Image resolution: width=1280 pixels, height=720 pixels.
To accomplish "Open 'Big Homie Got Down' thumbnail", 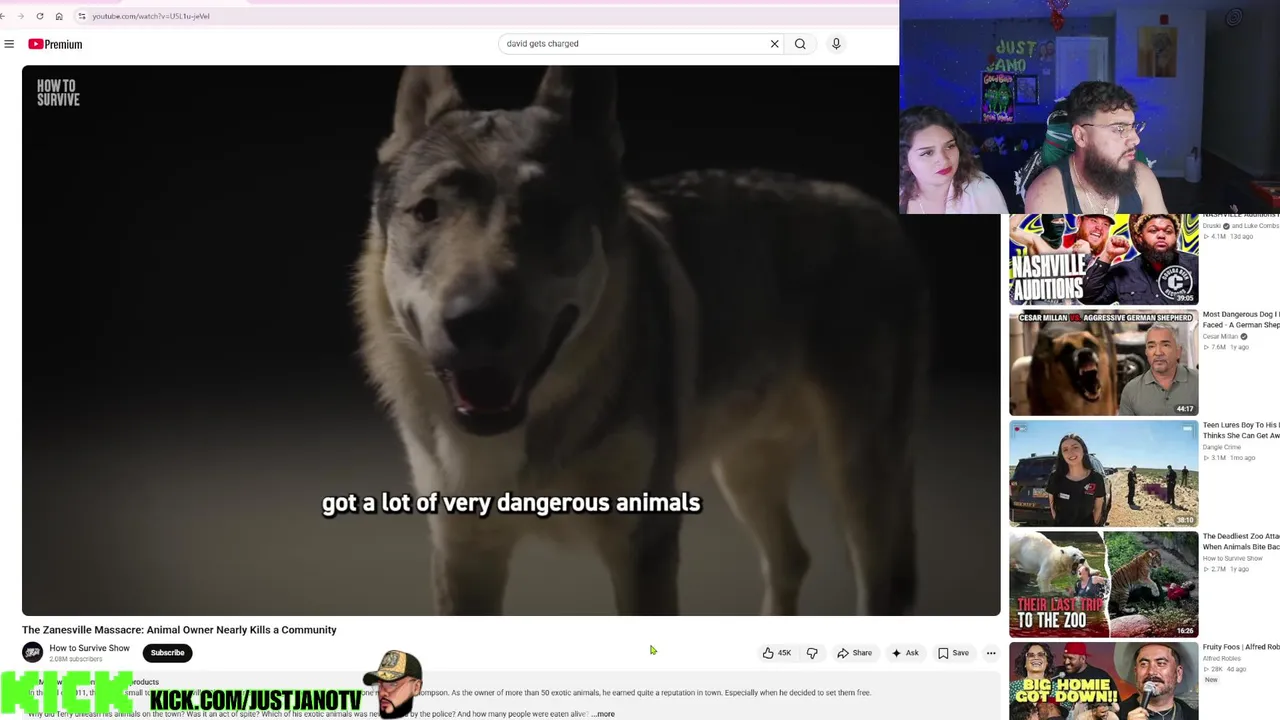I will [1103, 681].
